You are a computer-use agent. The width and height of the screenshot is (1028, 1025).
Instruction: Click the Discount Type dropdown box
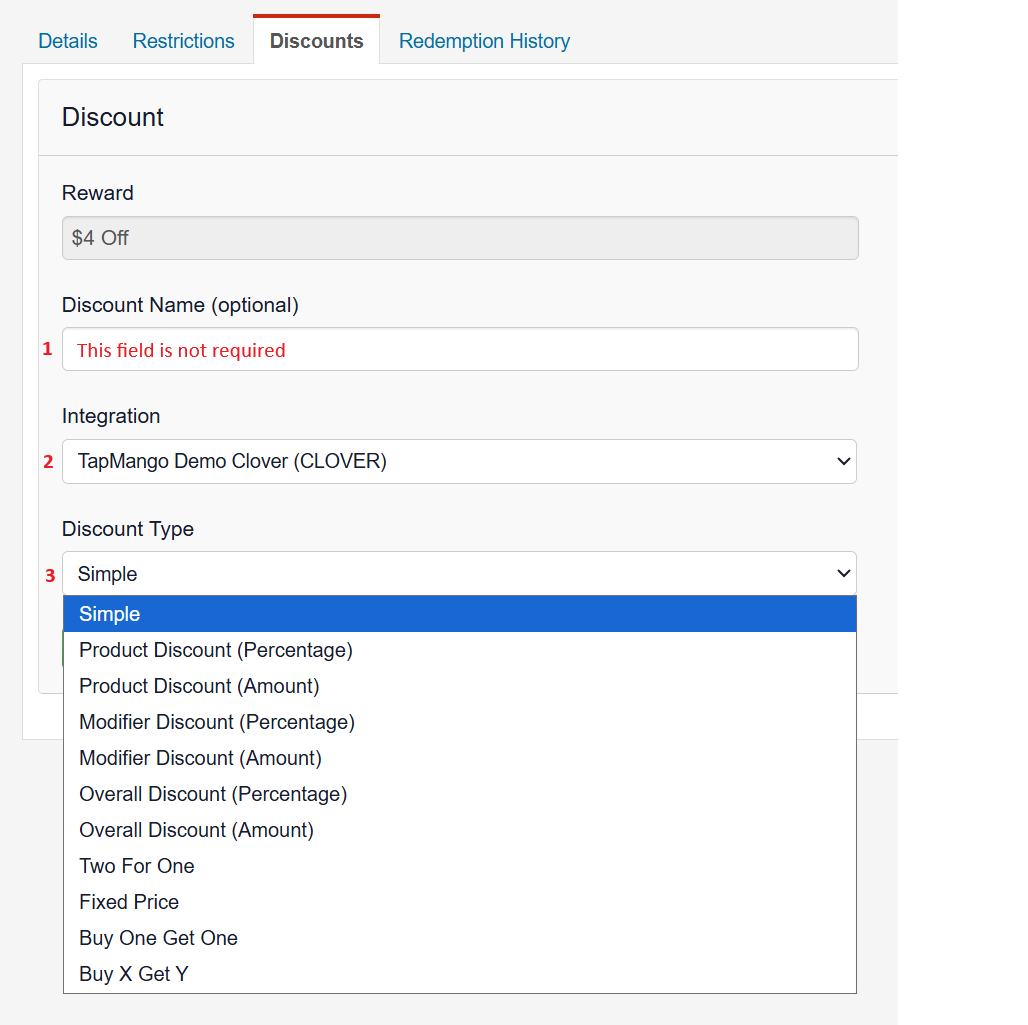click(460, 574)
